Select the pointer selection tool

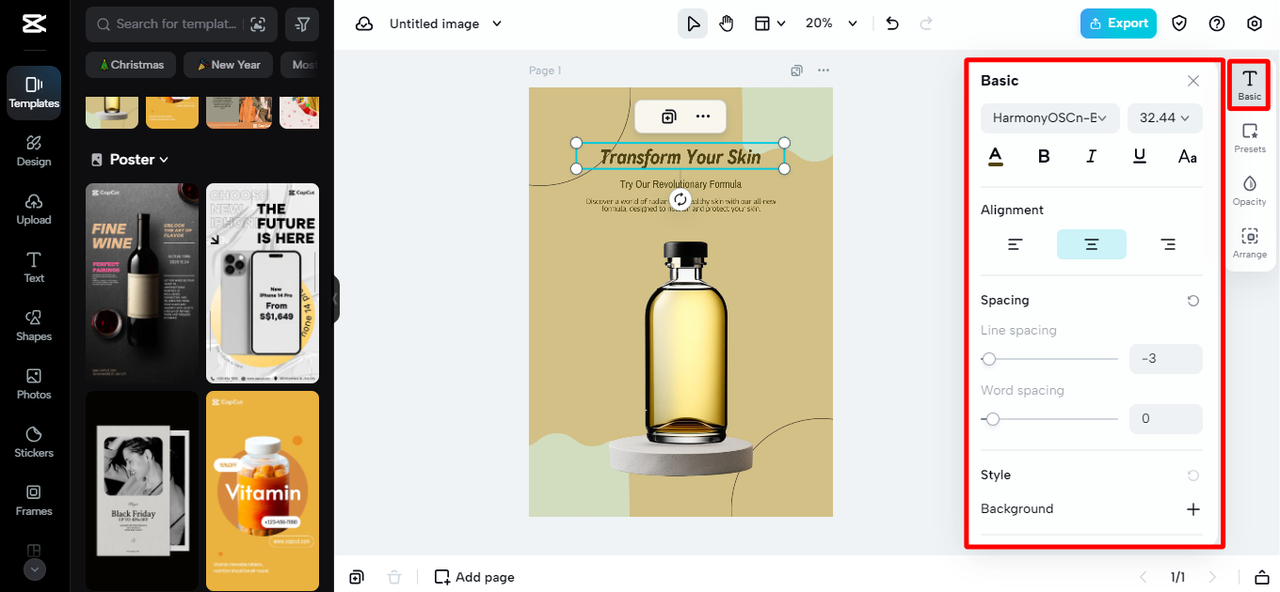tap(692, 24)
